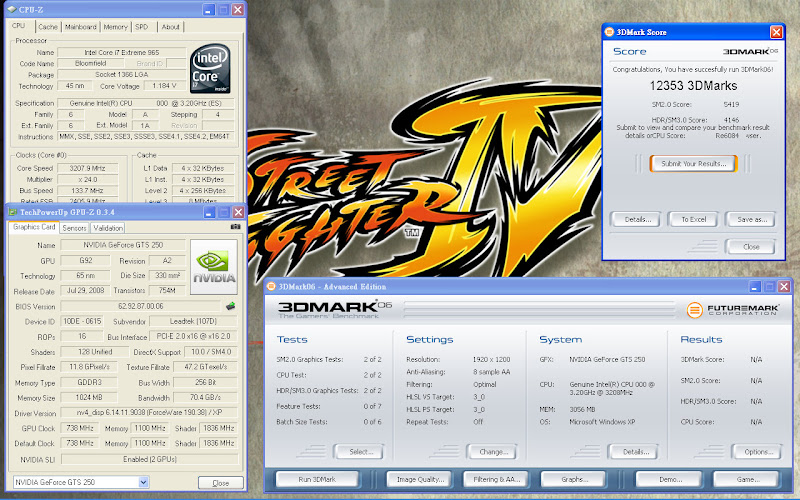Open the Validation tab in GPU-Z
Image resolution: width=800 pixels, height=500 pixels.
[x=108, y=228]
